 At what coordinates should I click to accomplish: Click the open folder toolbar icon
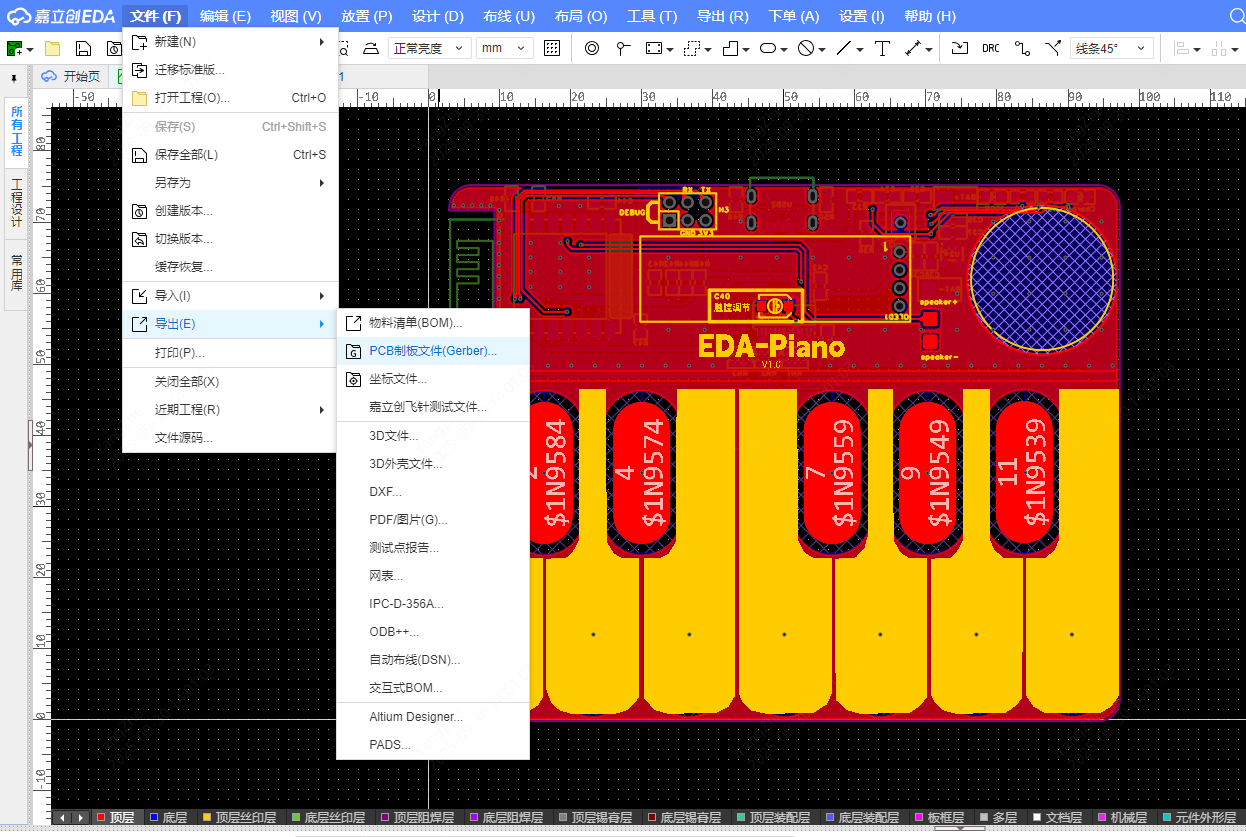[52, 48]
